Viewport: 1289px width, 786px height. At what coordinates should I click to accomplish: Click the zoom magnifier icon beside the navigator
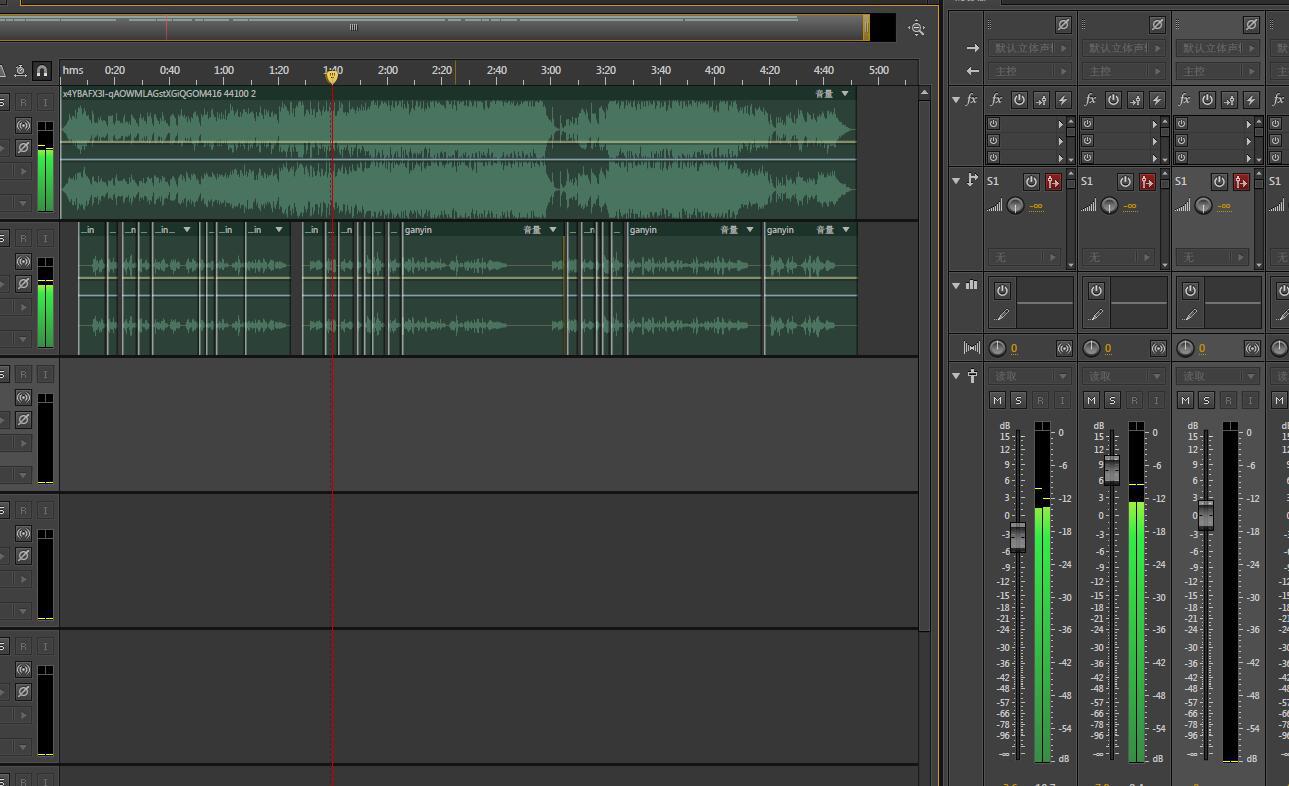pos(916,28)
